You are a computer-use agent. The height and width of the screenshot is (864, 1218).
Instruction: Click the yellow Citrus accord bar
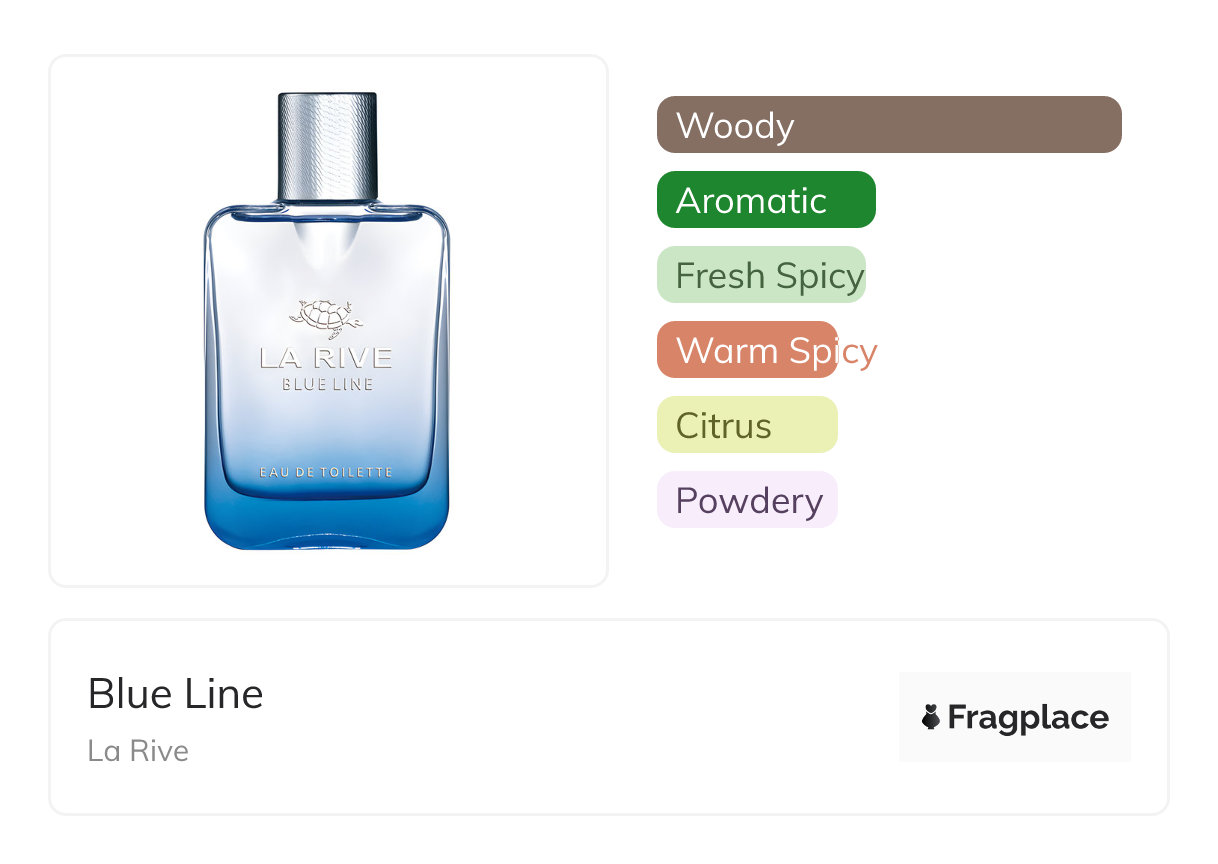(746, 425)
